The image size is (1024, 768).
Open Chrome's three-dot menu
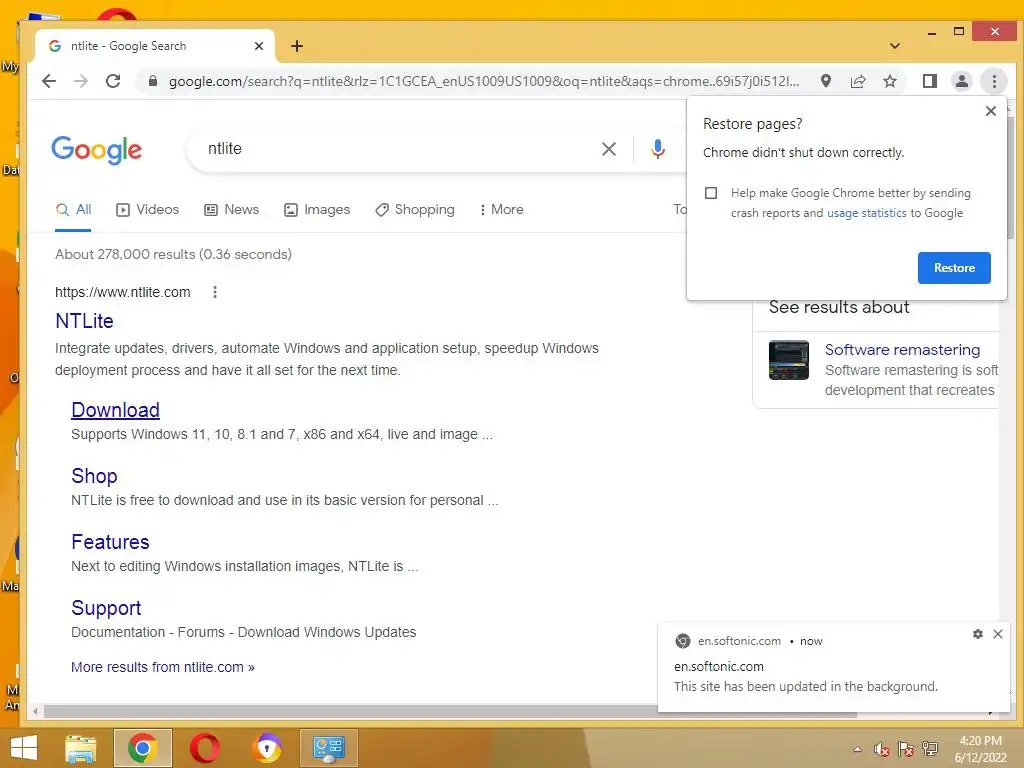(994, 81)
